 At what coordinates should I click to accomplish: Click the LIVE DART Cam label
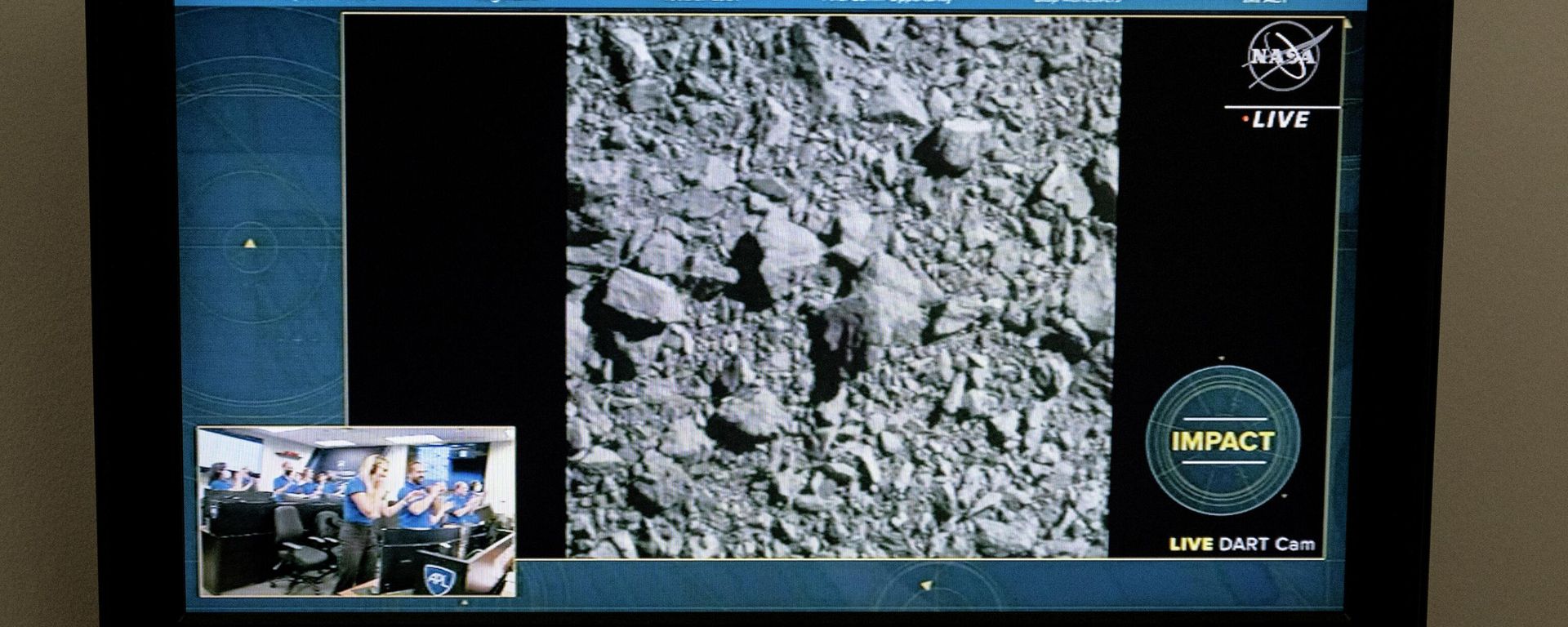1242,545
